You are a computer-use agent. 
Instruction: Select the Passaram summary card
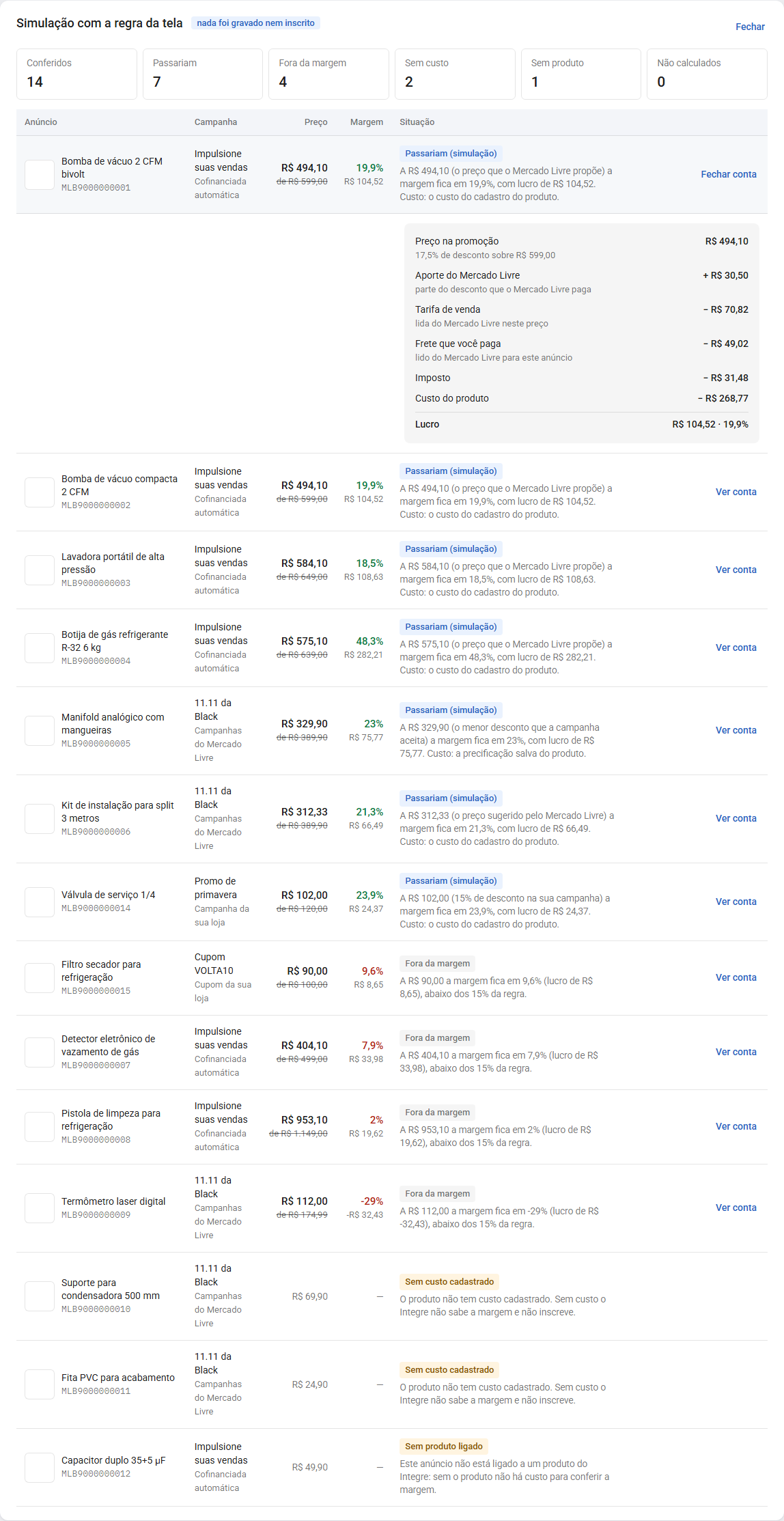click(x=203, y=74)
